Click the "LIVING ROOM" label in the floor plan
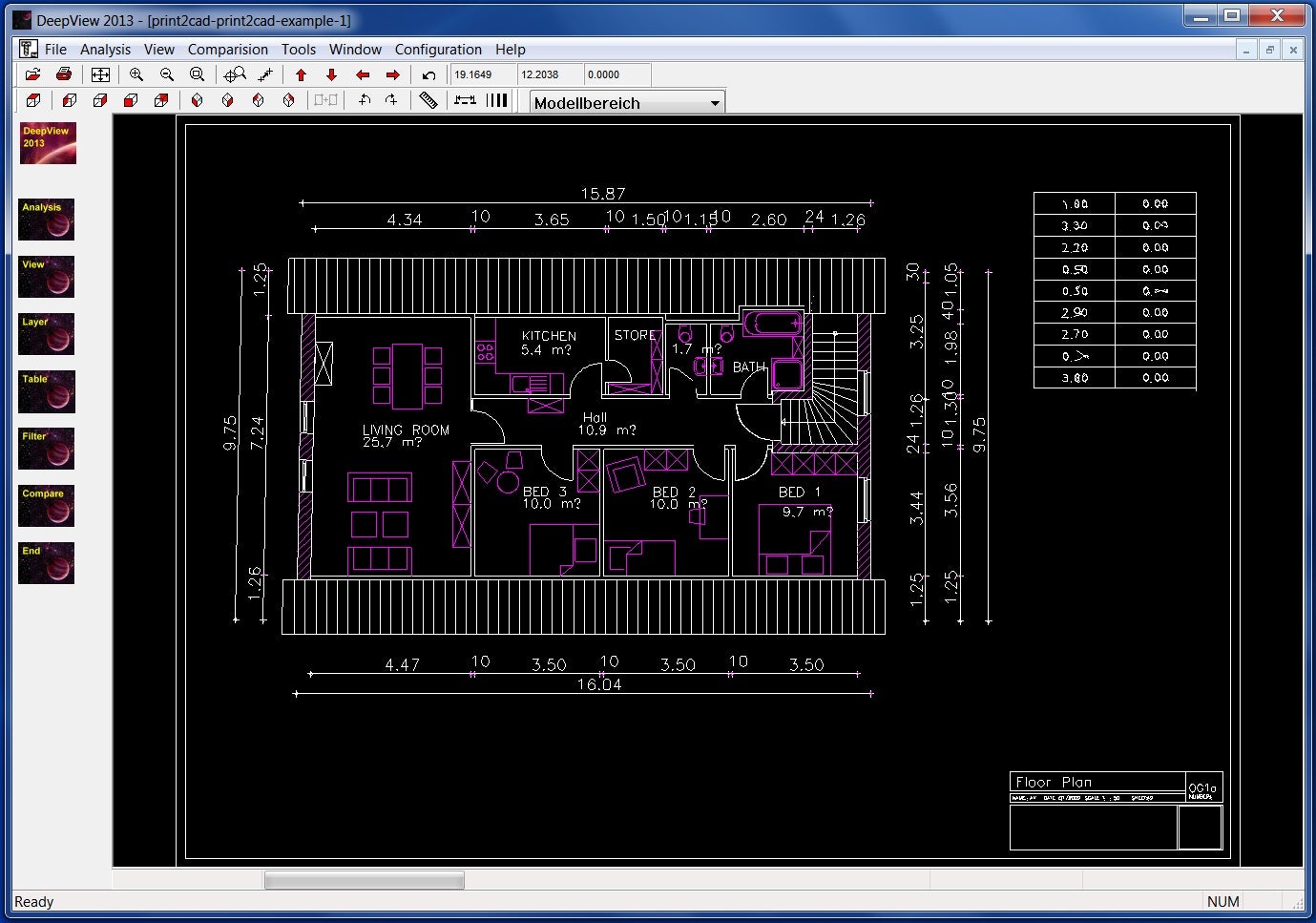The height and width of the screenshot is (923, 1316). tap(406, 430)
